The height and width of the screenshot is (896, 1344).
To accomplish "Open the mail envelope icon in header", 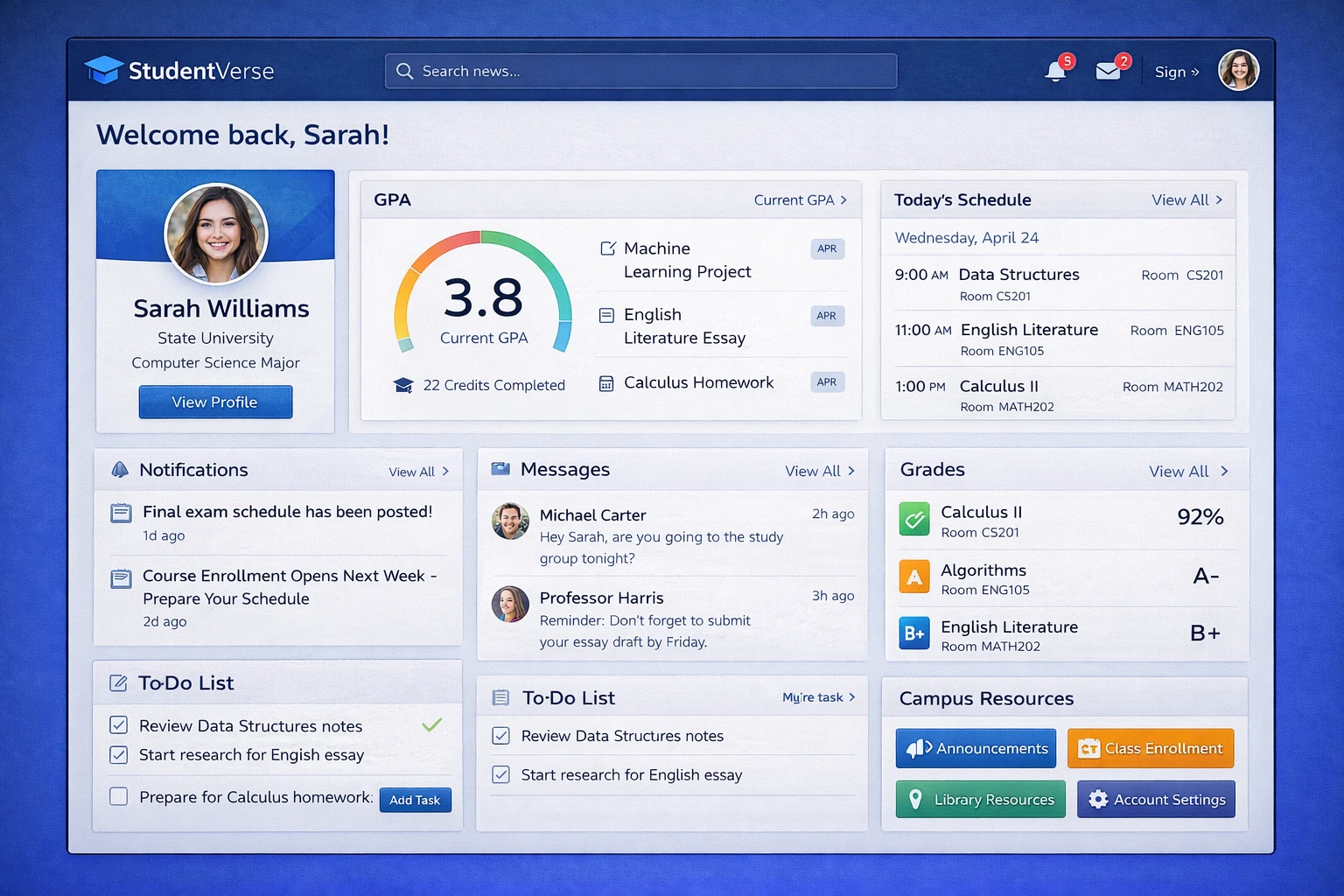I will 1108,72.
